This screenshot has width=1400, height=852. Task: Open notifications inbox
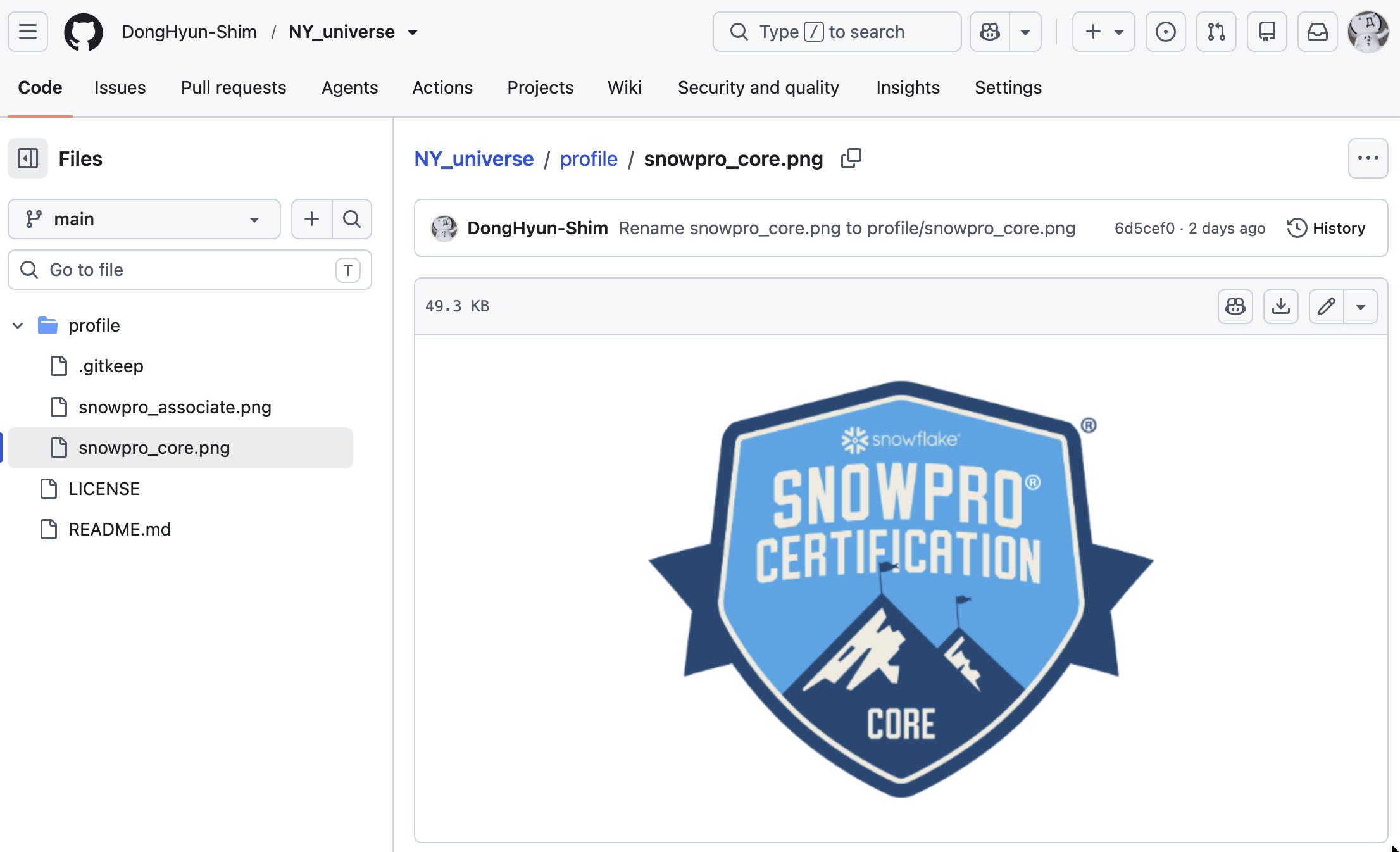[x=1318, y=32]
